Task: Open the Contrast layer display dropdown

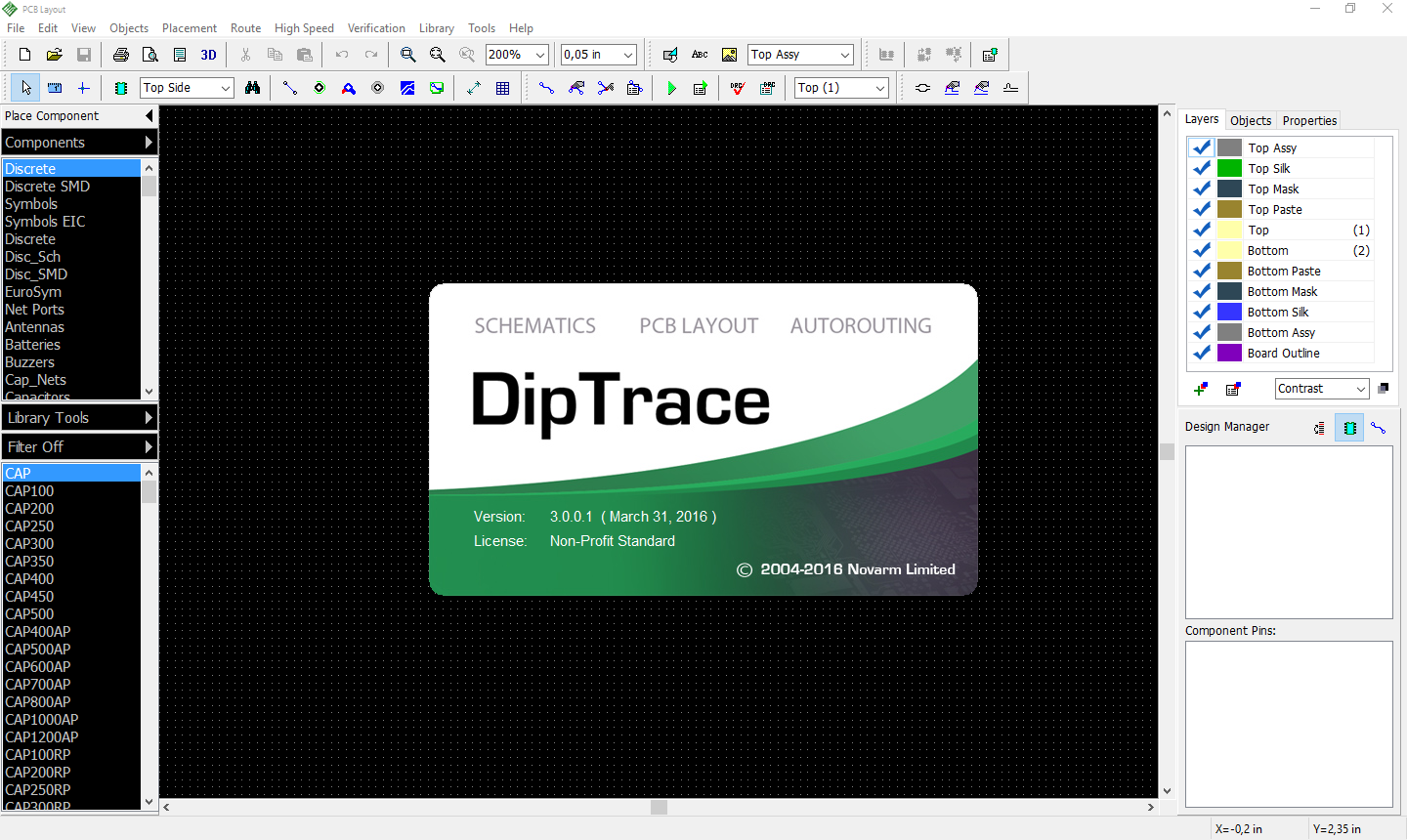Action: 1361,389
